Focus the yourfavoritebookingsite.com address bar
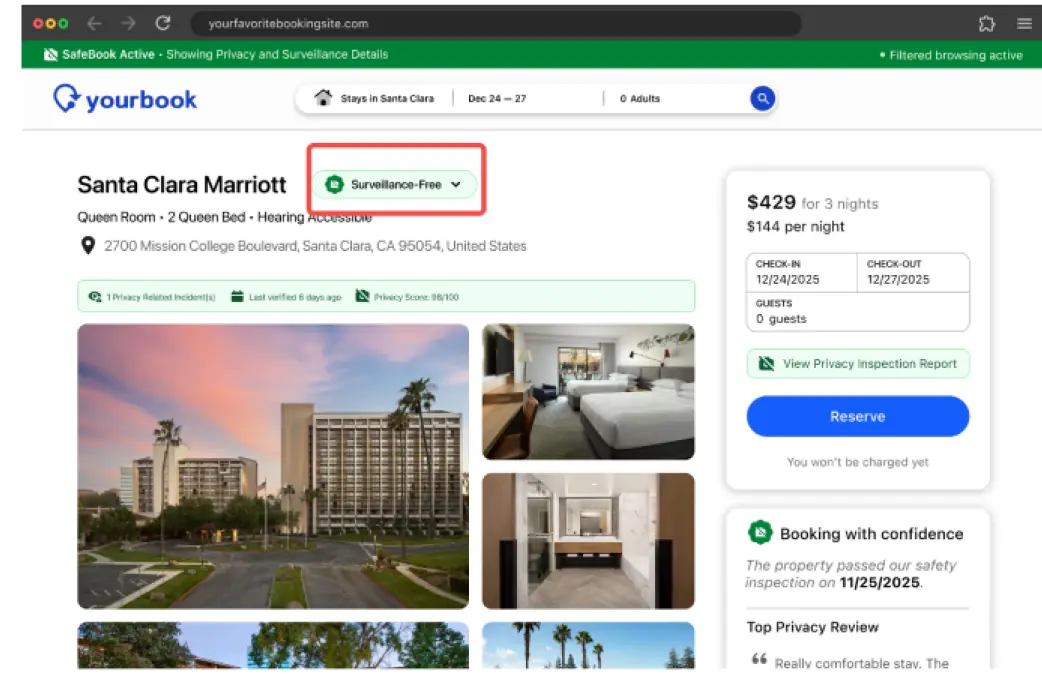This screenshot has width=1042, height=696. click(x=495, y=24)
